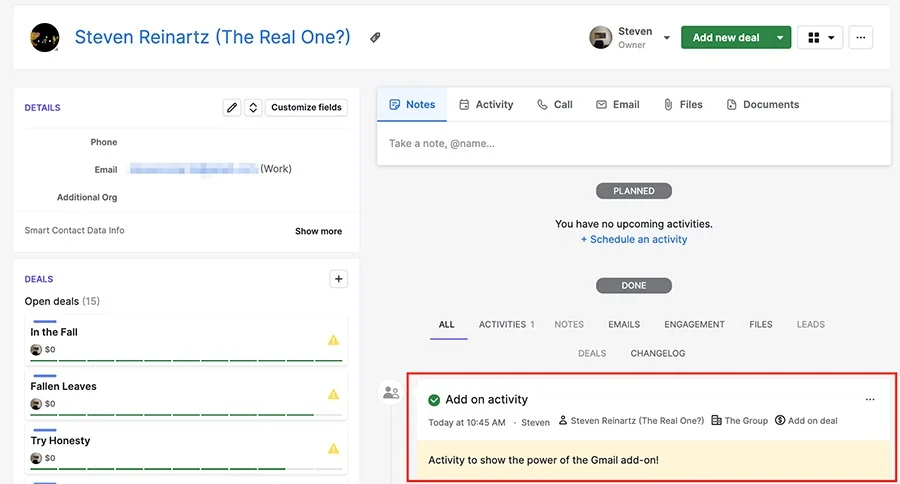The image size is (900, 484).
Task: Click the contact avatar next to Steven Reinartz
Action: (45, 38)
